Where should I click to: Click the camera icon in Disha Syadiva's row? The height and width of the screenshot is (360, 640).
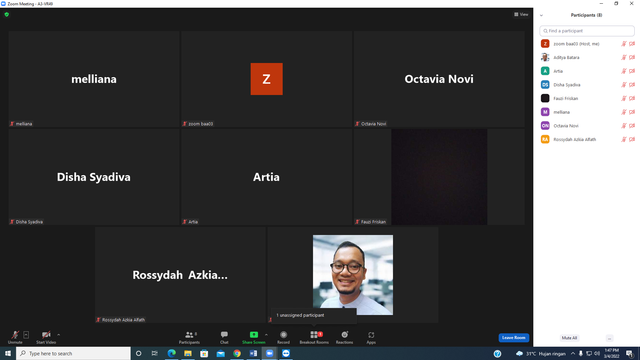tap(632, 85)
